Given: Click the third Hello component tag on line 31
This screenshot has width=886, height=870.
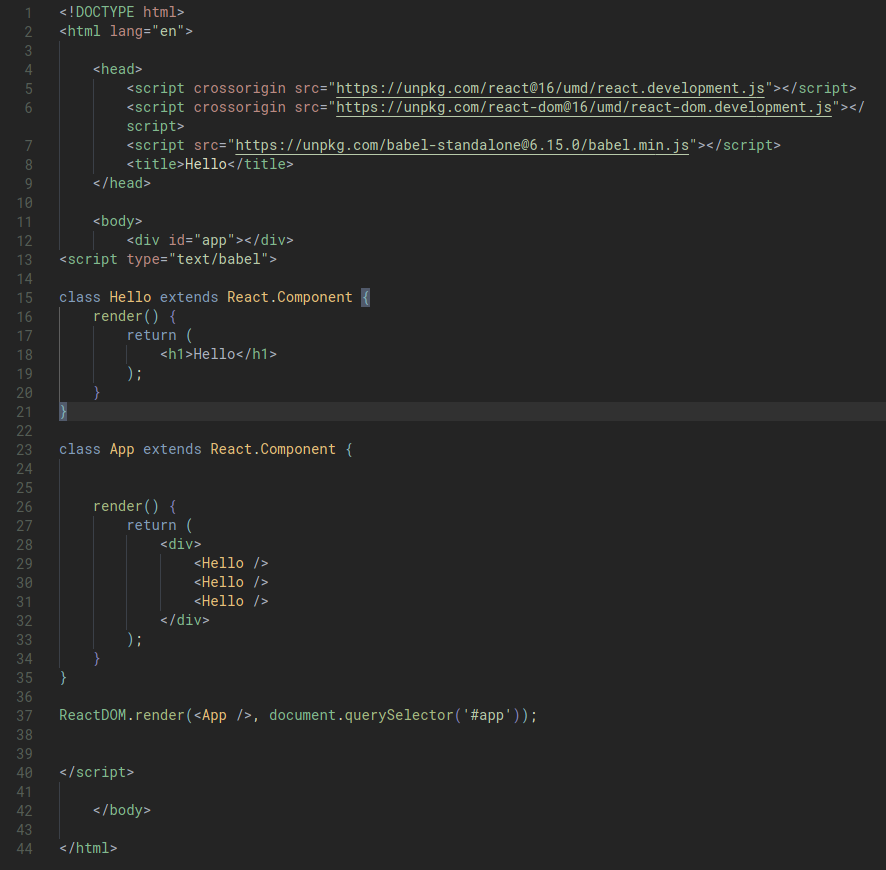Looking at the screenshot, I should pos(231,601).
